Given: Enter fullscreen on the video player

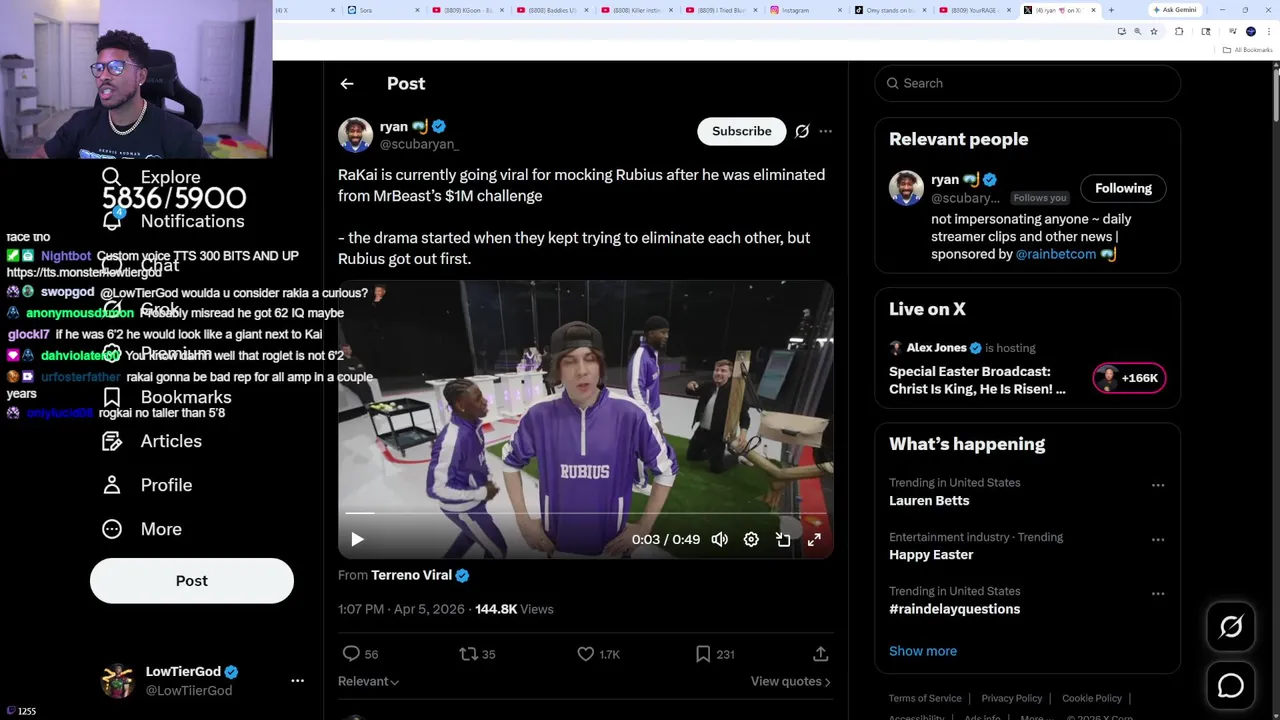Looking at the screenshot, I should click(x=814, y=540).
